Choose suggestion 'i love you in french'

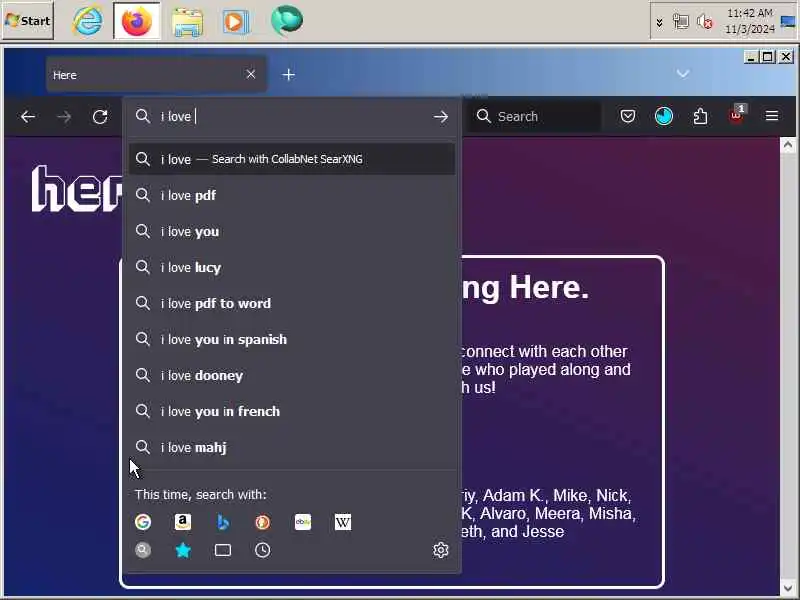[x=291, y=411]
